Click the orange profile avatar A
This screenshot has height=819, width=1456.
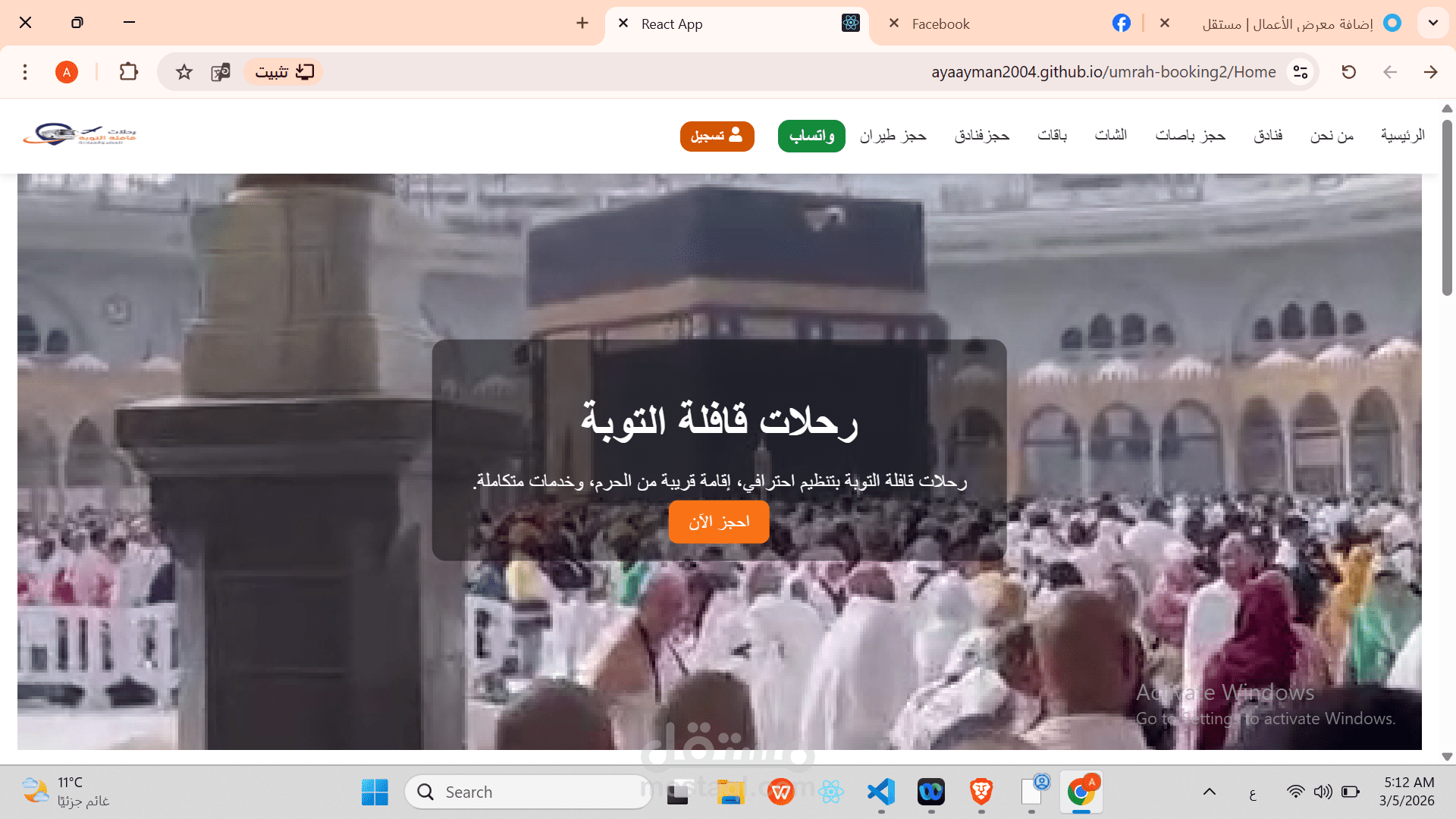pos(67,71)
